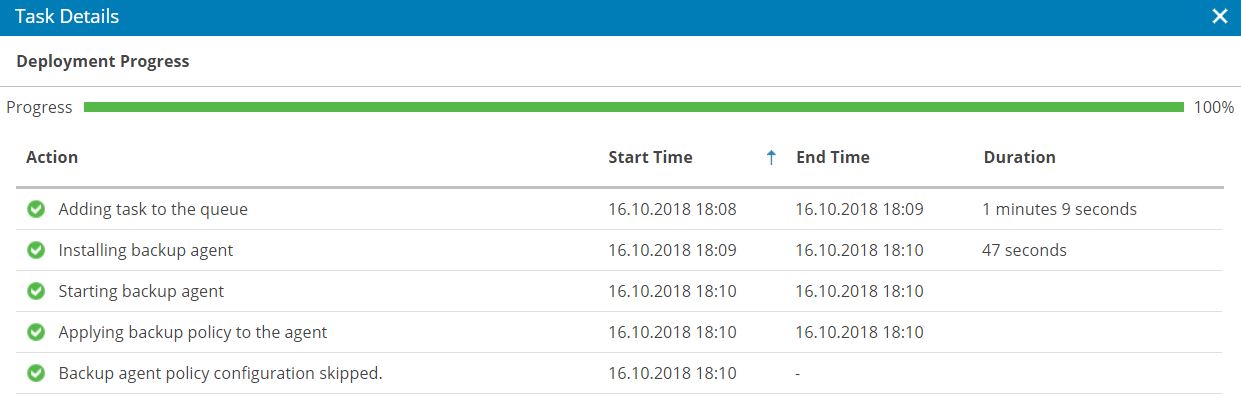Screen dimensions: 1241x406
Task: Click the check icon for policy configuration skipped
Action: (36, 373)
